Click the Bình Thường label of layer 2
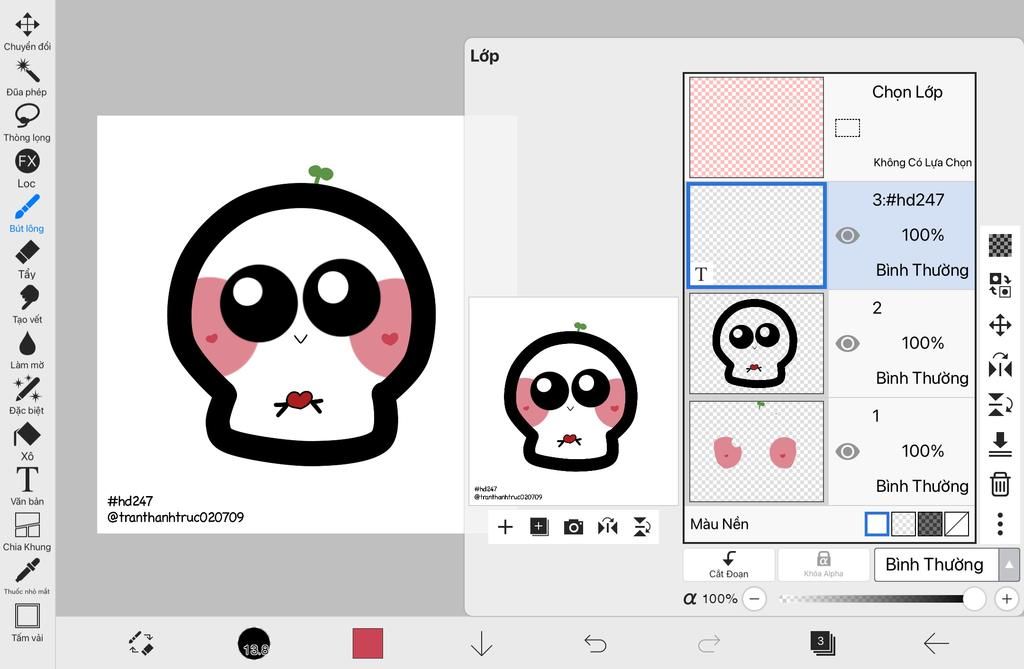Viewport: 1024px width, 669px height. tap(922, 378)
